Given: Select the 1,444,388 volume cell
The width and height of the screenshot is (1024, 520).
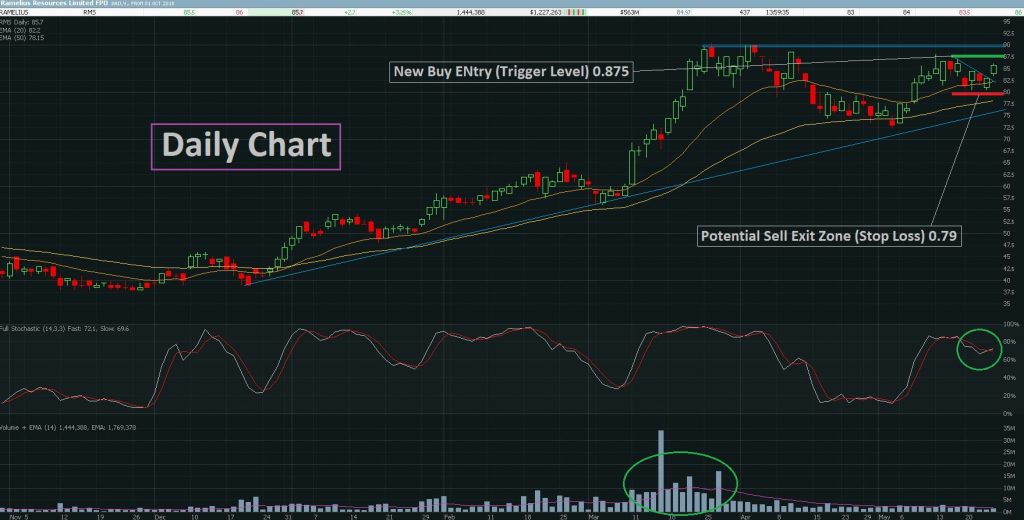Looking at the screenshot, I should (x=470, y=12).
